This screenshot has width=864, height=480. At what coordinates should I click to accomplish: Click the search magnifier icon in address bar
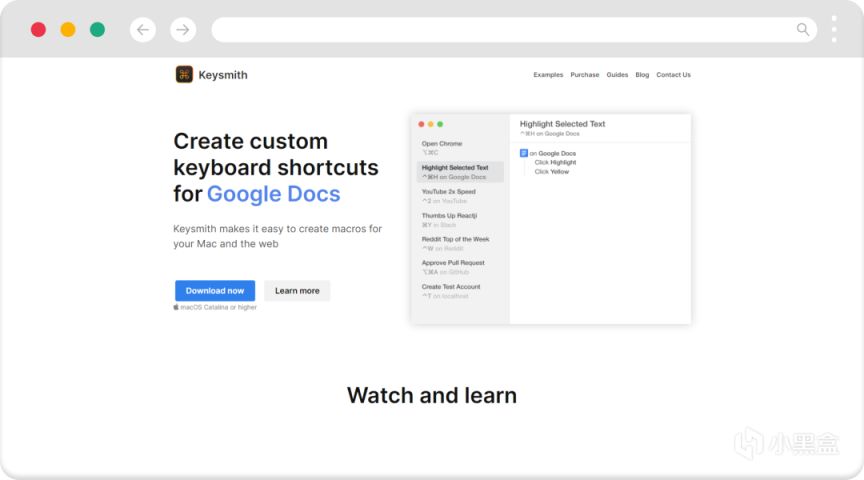[803, 29]
